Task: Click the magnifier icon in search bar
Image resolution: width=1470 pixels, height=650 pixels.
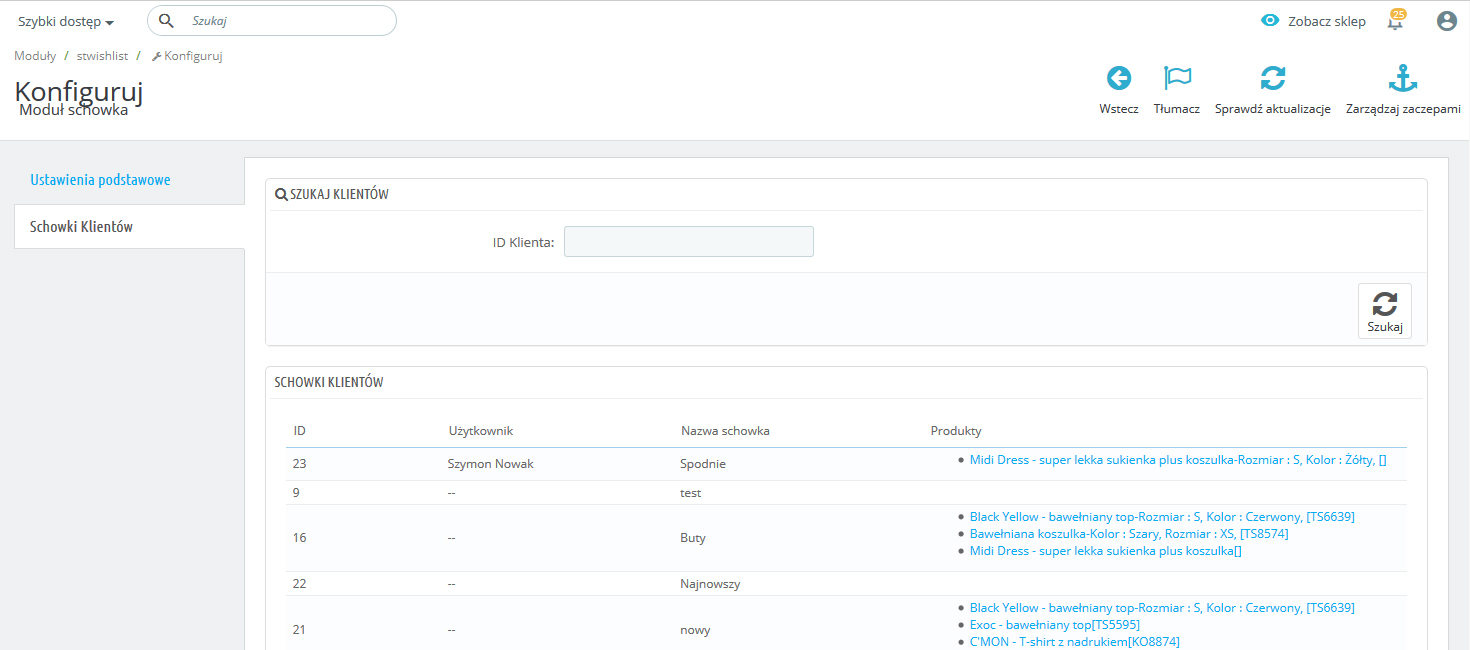Action: (167, 21)
